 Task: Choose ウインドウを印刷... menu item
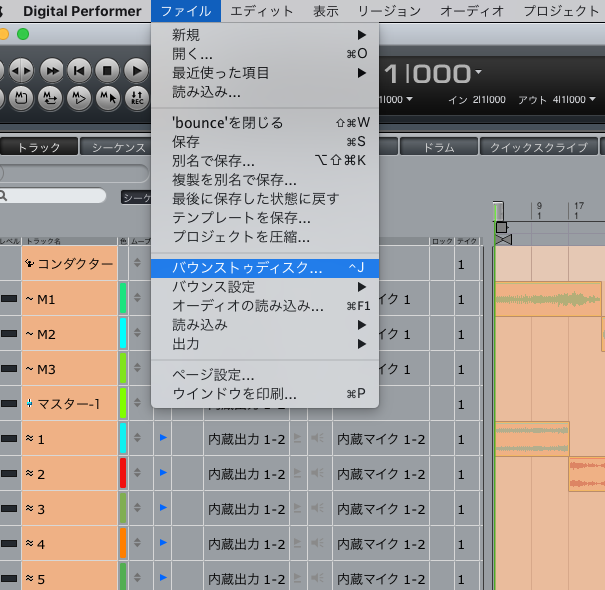pyautogui.click(x=265, y=394)
